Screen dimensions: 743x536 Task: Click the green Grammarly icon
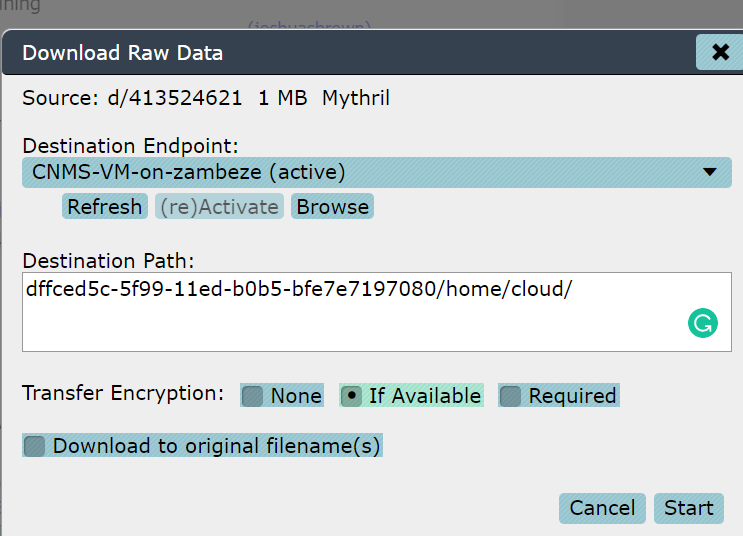[703, 323]
